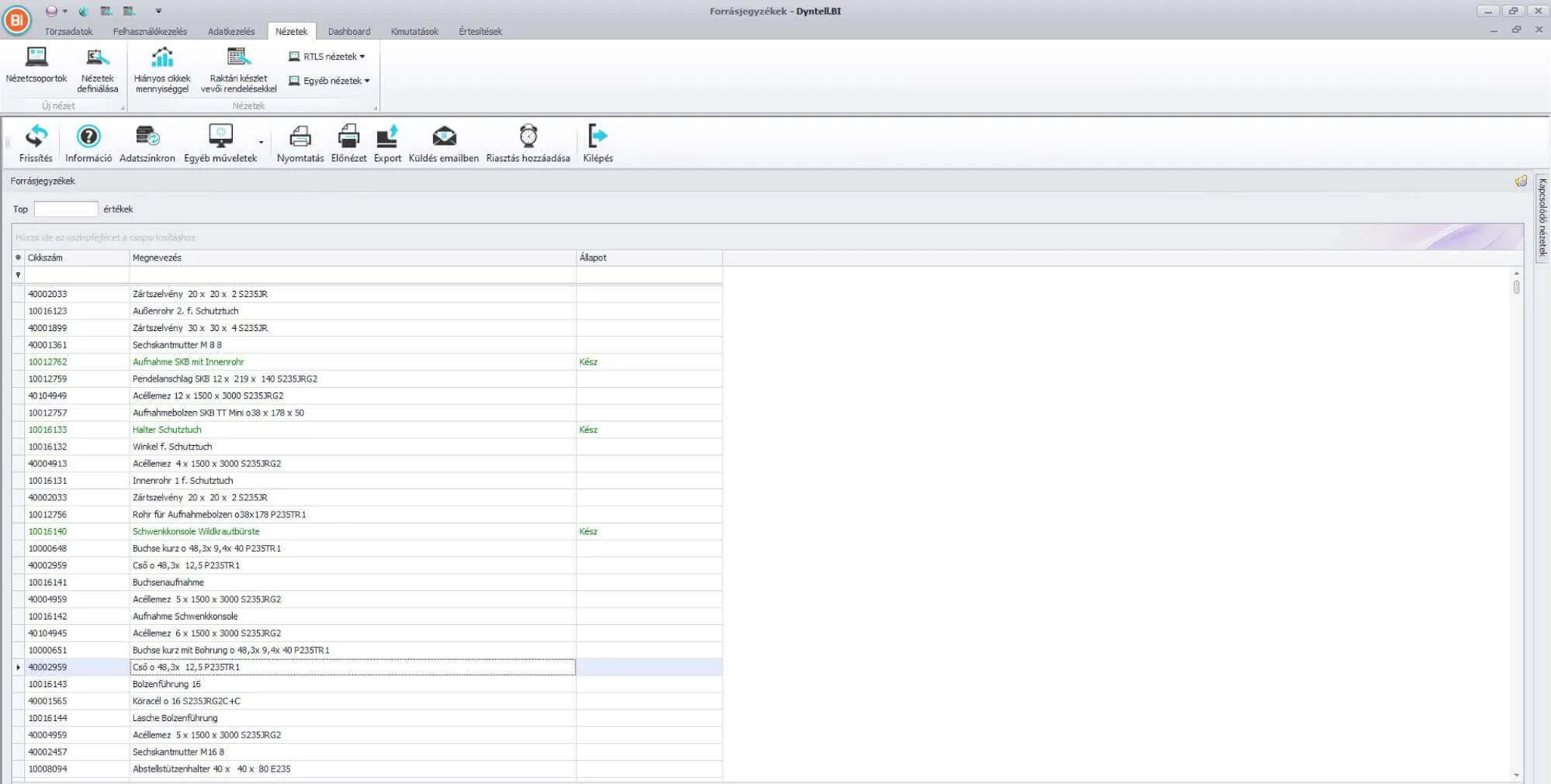Open Hiányos cikkek mennyiséggel view
Viewport: 1551px width, 784px height.
click(162, 70)
